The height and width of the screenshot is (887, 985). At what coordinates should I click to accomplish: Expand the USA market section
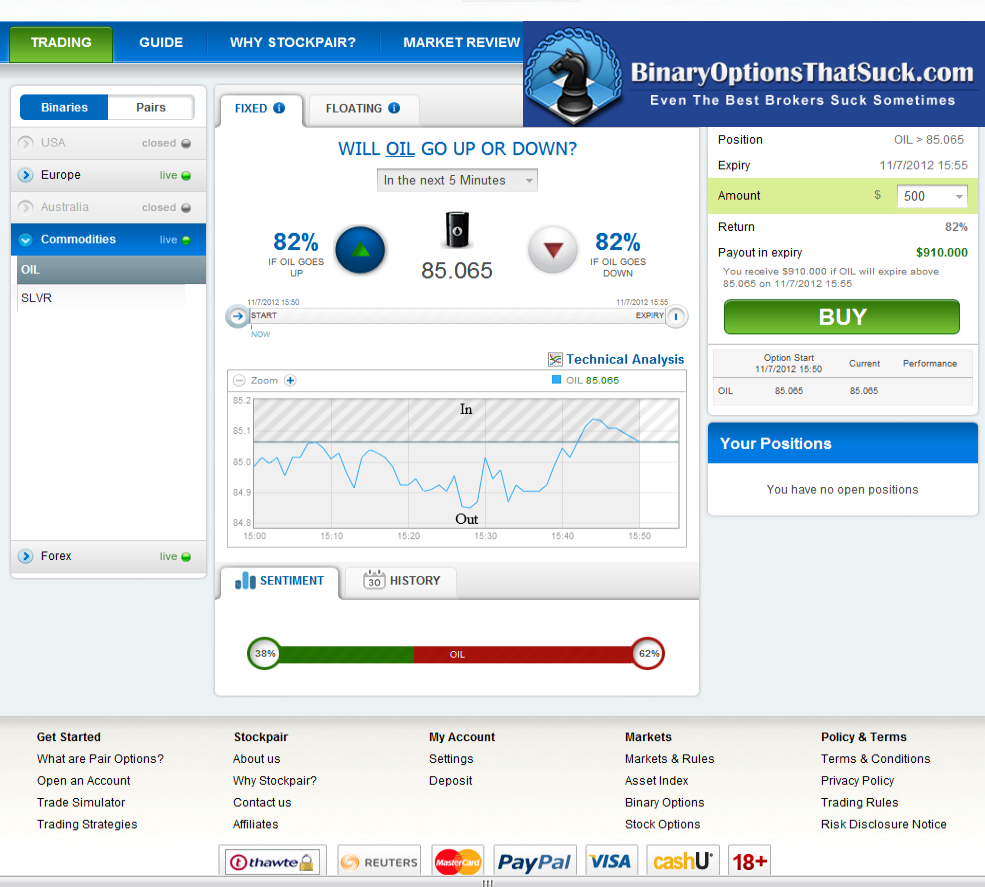108,143
